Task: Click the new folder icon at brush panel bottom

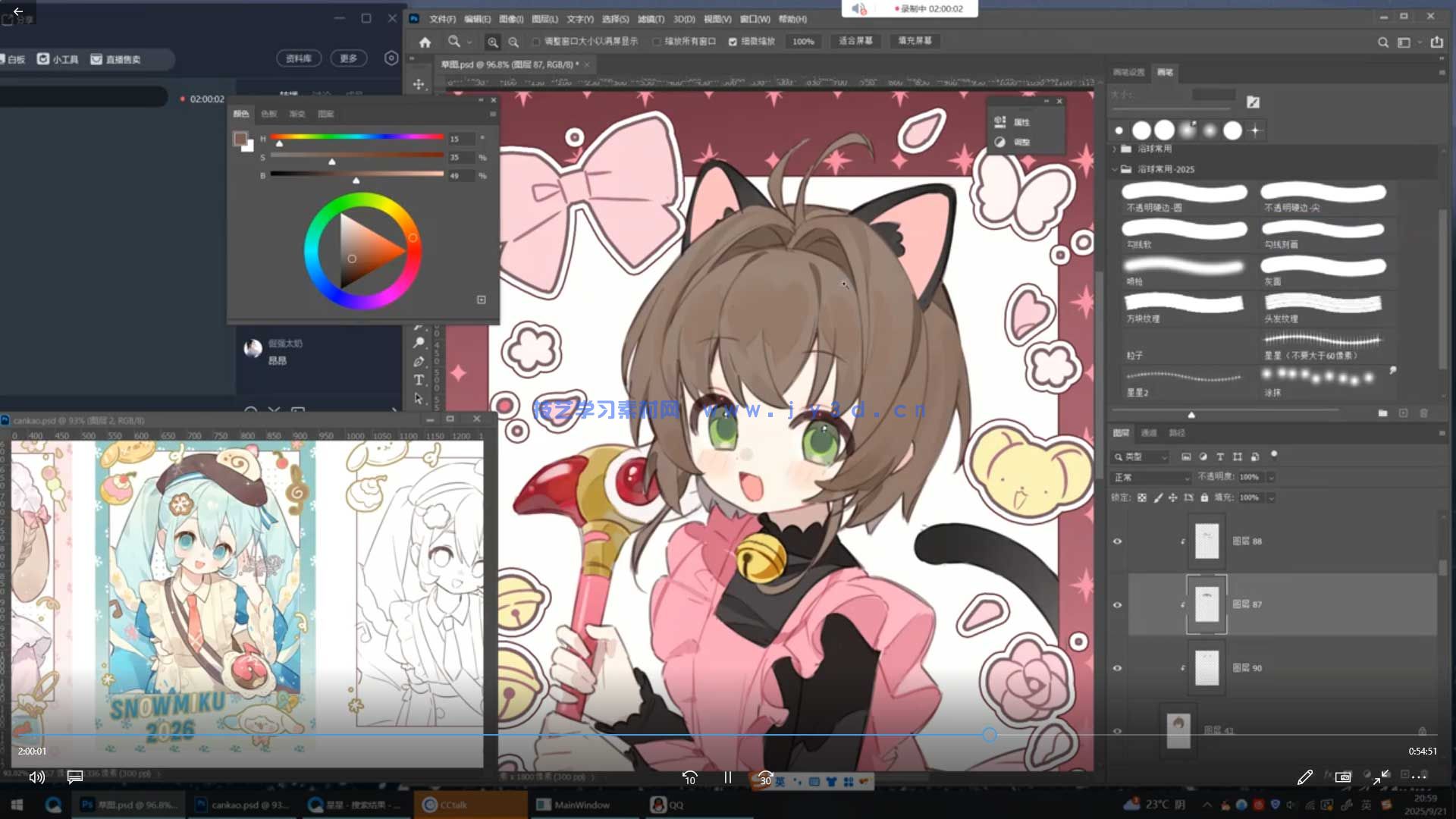Action: (1383, 413)
